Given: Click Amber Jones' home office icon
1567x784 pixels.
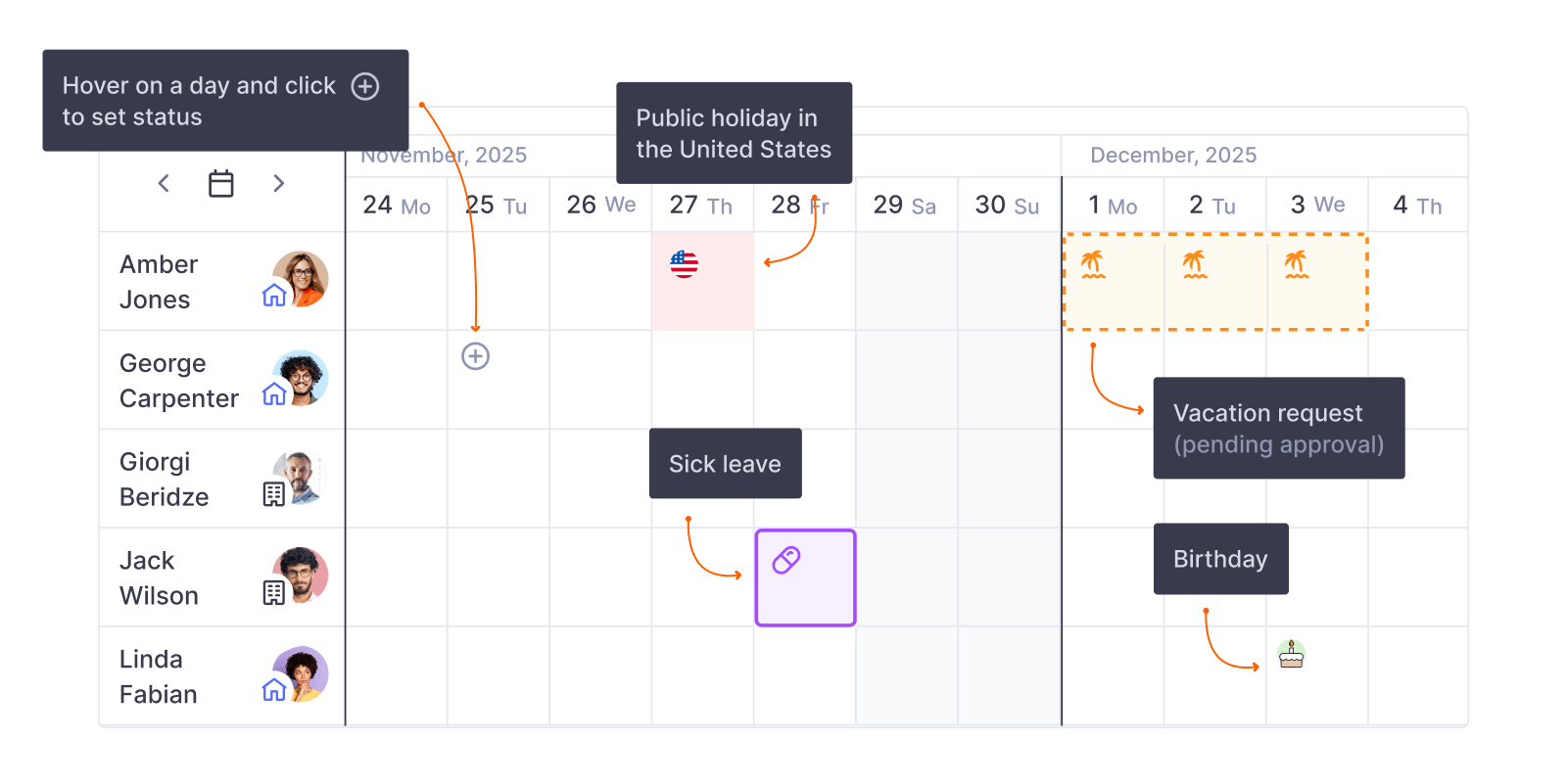Looking at the screenshot, I should pyautogui.click(x=274, y=295).
